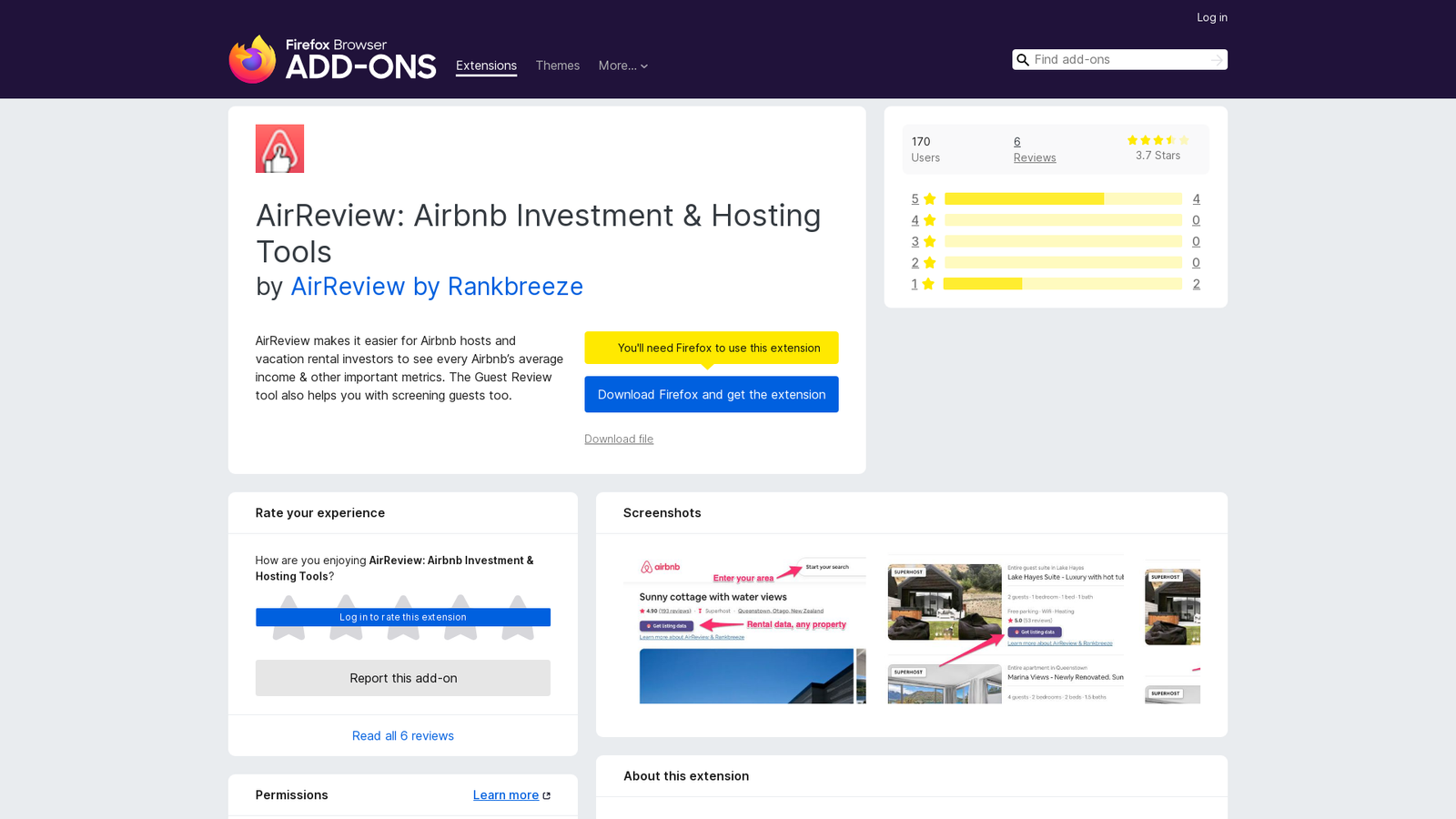Viewport: 1456px width, 819px height.
Task: Click the rating number 5 link
Action: [x=915, y=199]
